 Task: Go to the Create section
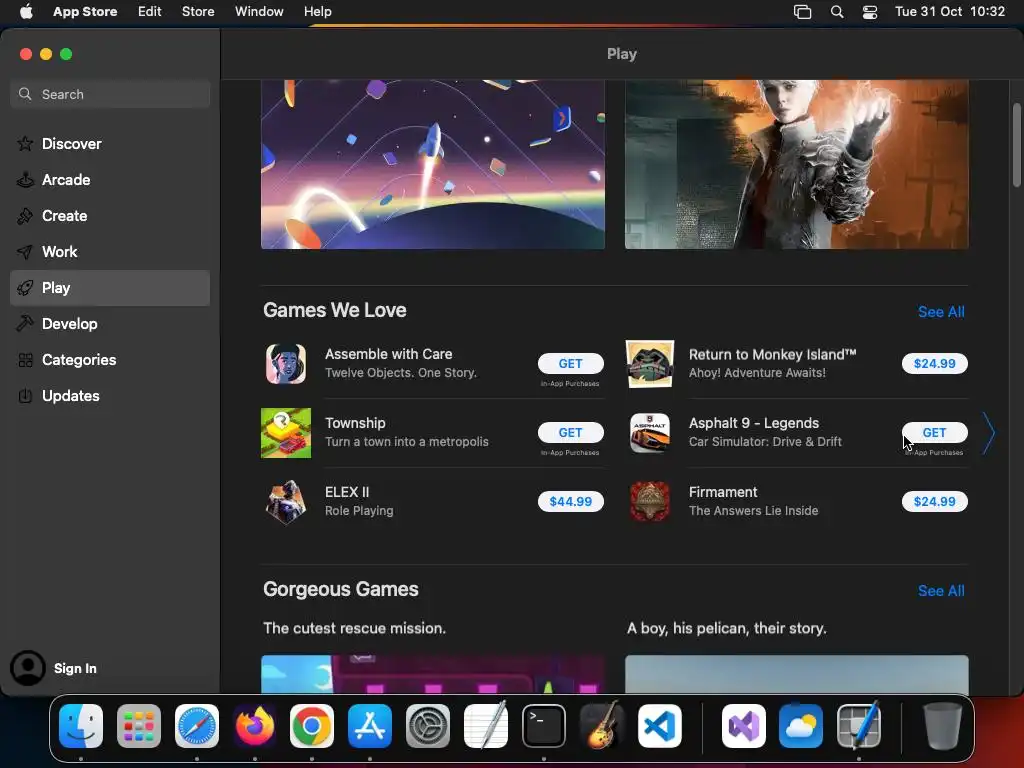[x=110, y=216]
